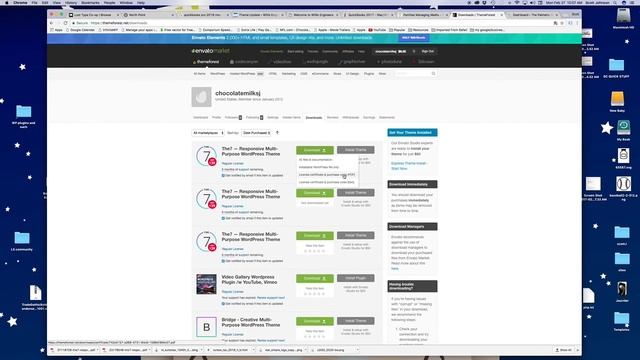Click Express Theme Install Start Now link
Image resolution: width=640 pixels, height=360 pixels.
pos(409,166)
